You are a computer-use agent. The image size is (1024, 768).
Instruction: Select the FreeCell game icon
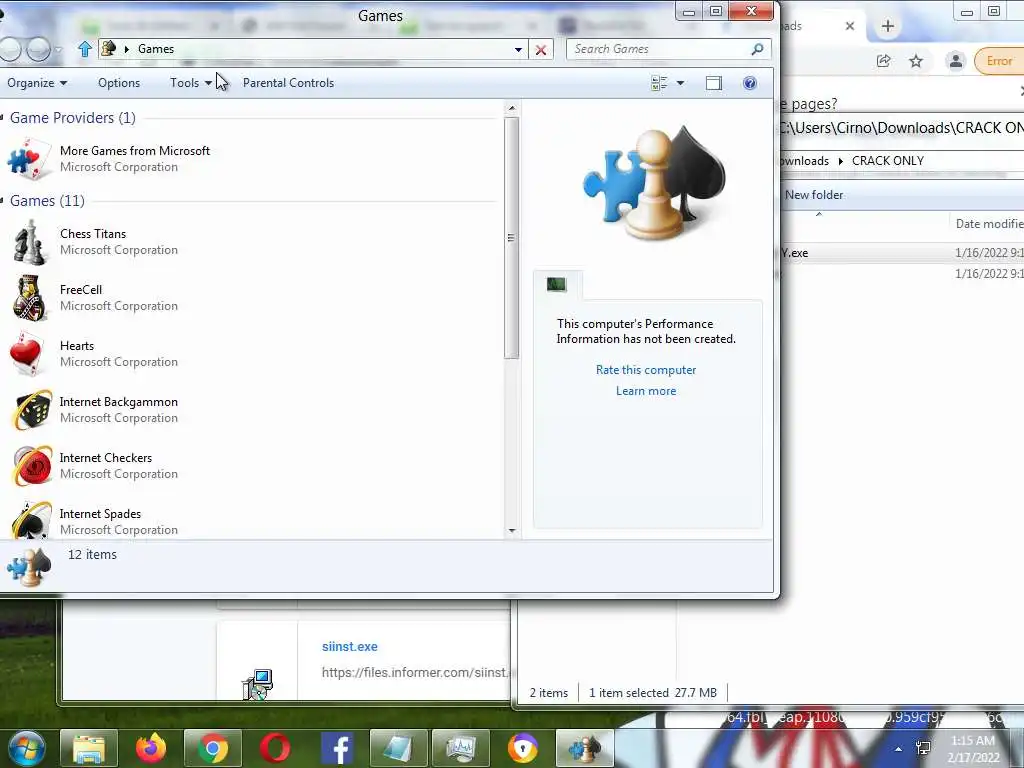tap(29, 298)
